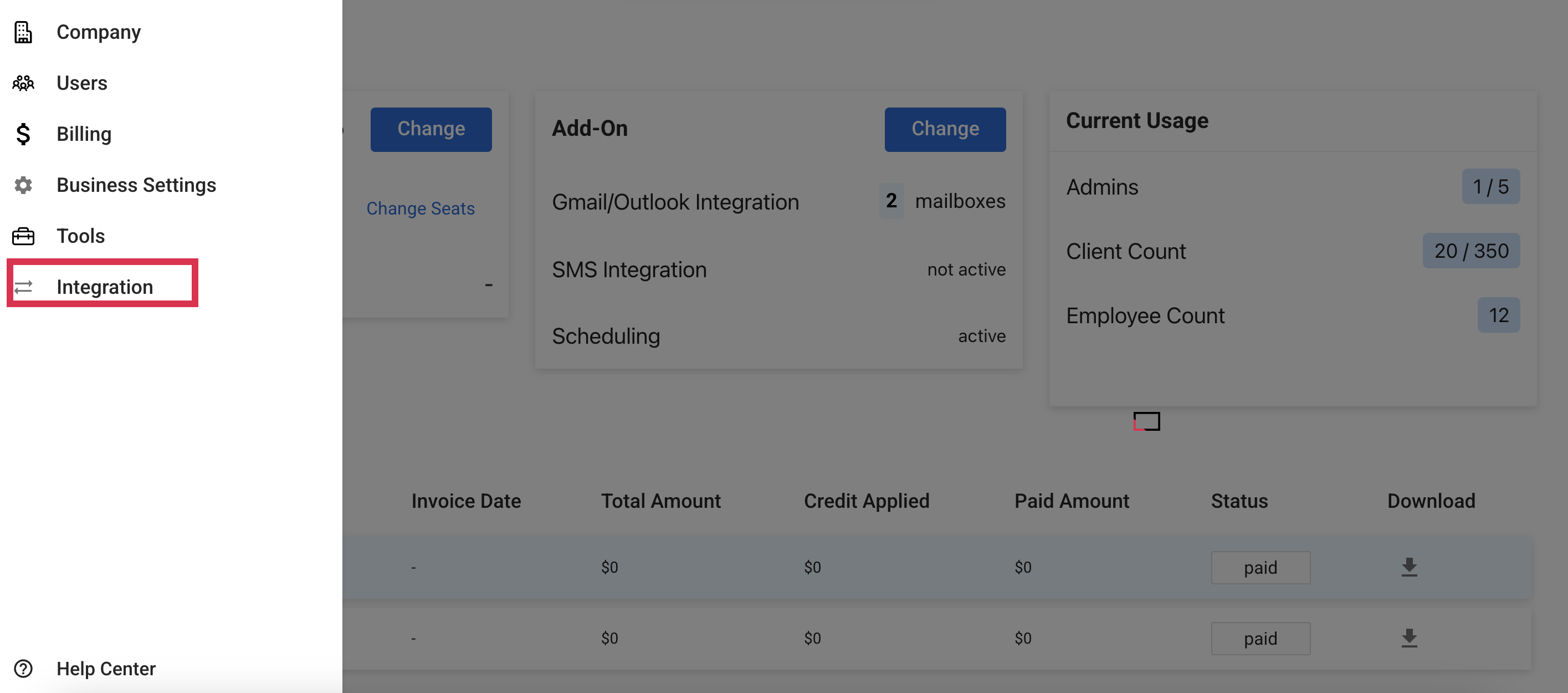This screenshot has height=693, width=1568.
Task: Click the second row paid status badge
Action: (1259, 638)
